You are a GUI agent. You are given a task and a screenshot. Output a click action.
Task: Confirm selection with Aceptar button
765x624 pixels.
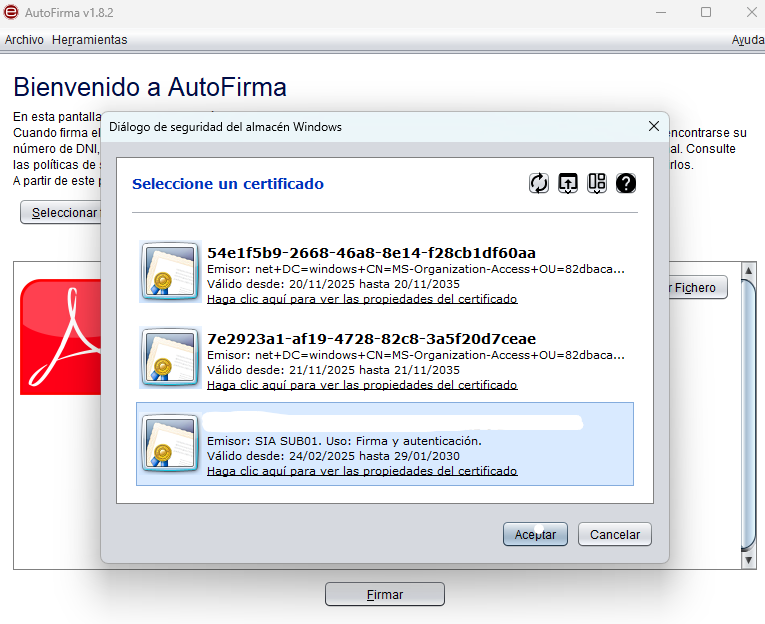[x=535, y=534]
